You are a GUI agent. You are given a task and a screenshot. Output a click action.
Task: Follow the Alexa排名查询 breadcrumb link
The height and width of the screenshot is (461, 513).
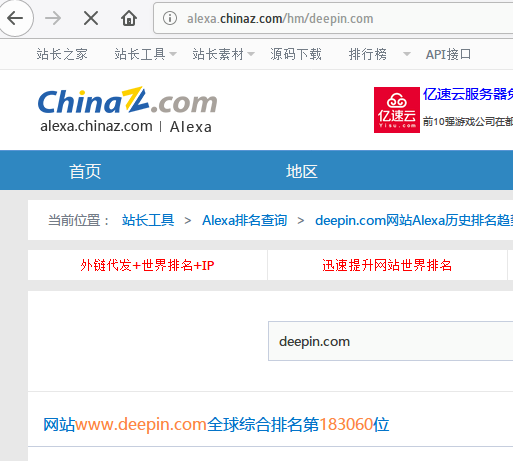(x=245, y=220)
